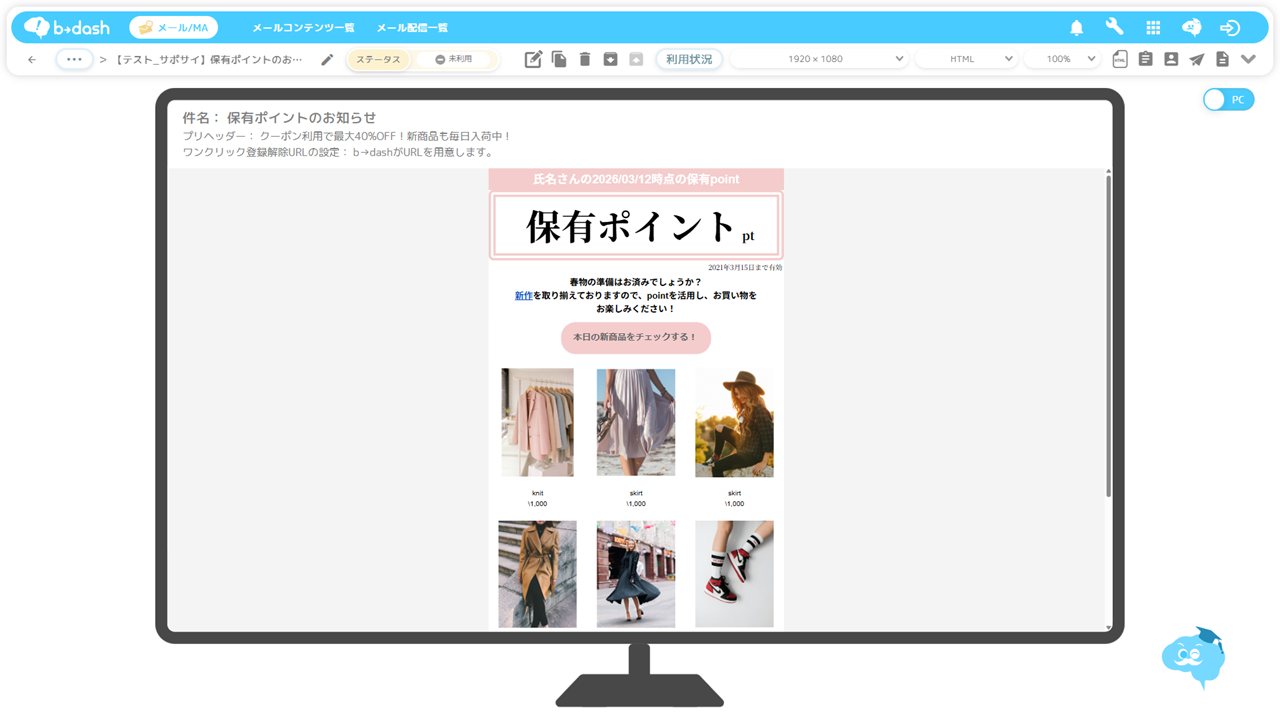Click the pencil icon to rename title
1280x720 pixels.
click(327, 60)
